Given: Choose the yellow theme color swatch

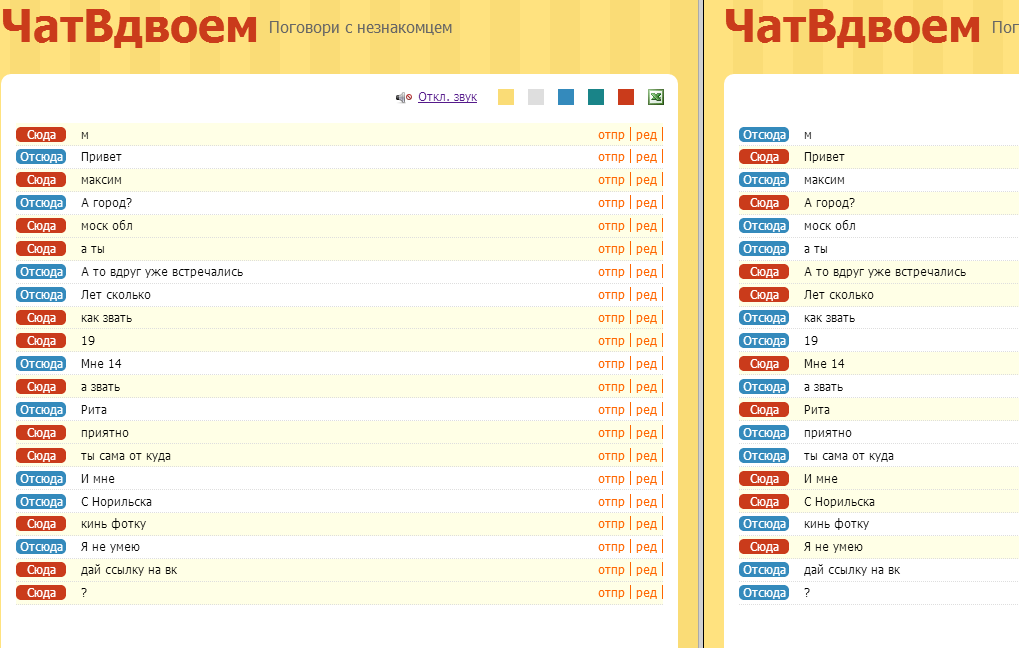Looking at the screenshot, I should (x=506, y=97).
